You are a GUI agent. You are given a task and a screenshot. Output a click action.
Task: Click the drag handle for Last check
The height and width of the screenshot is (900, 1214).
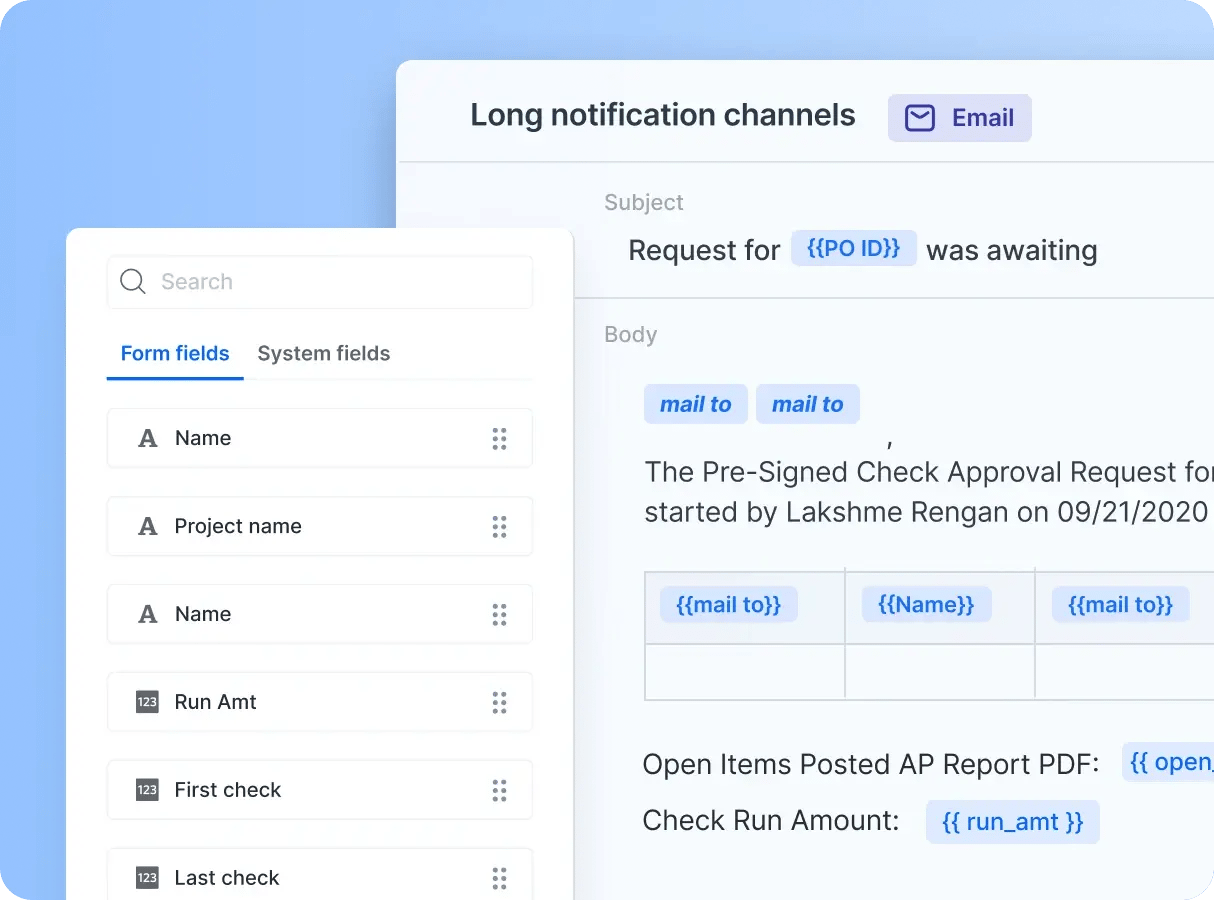[x=499, y=878]
